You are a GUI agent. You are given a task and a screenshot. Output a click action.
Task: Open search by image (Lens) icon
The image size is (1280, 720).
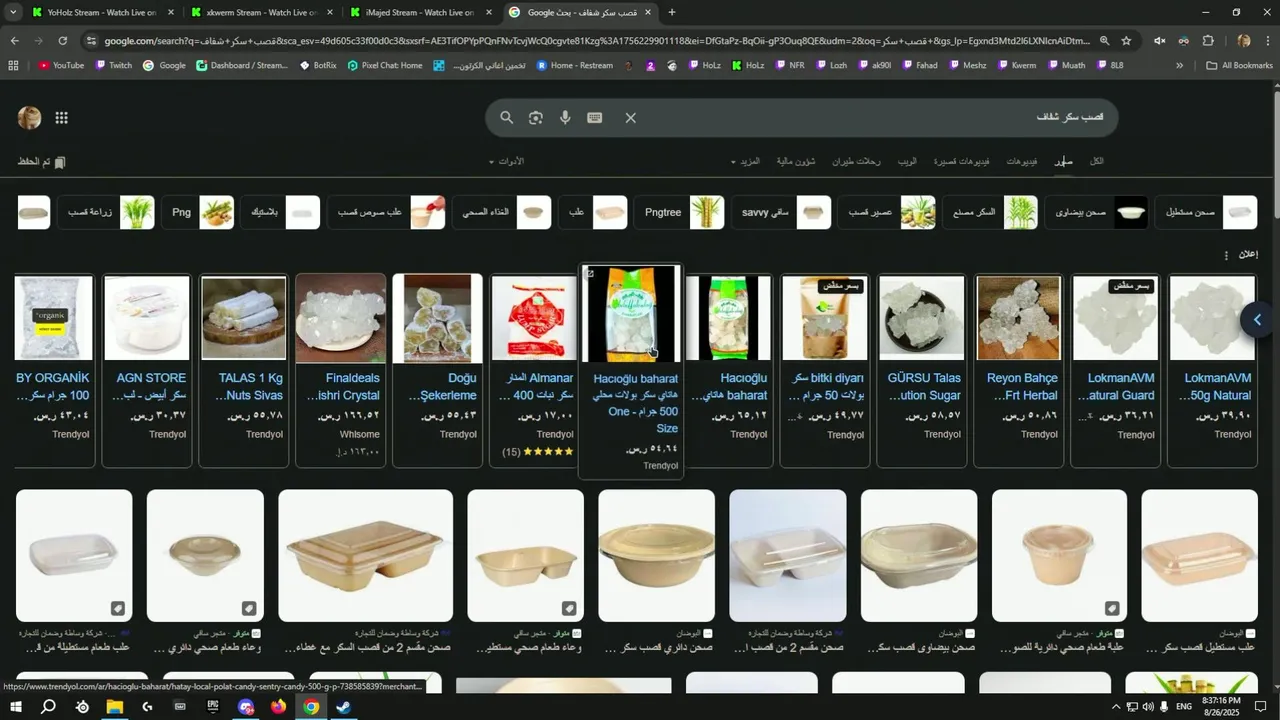click(x=536, y=118)
